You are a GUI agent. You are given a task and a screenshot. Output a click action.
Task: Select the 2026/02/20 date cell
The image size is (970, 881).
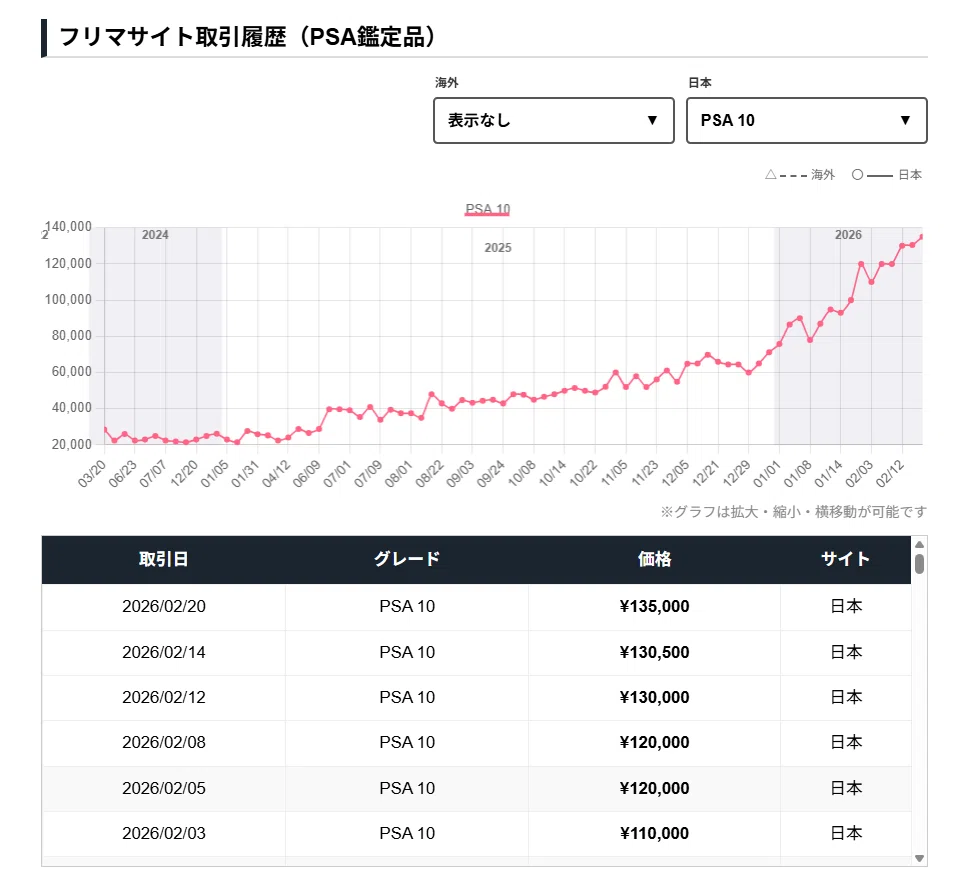click(x=164, y=606)
